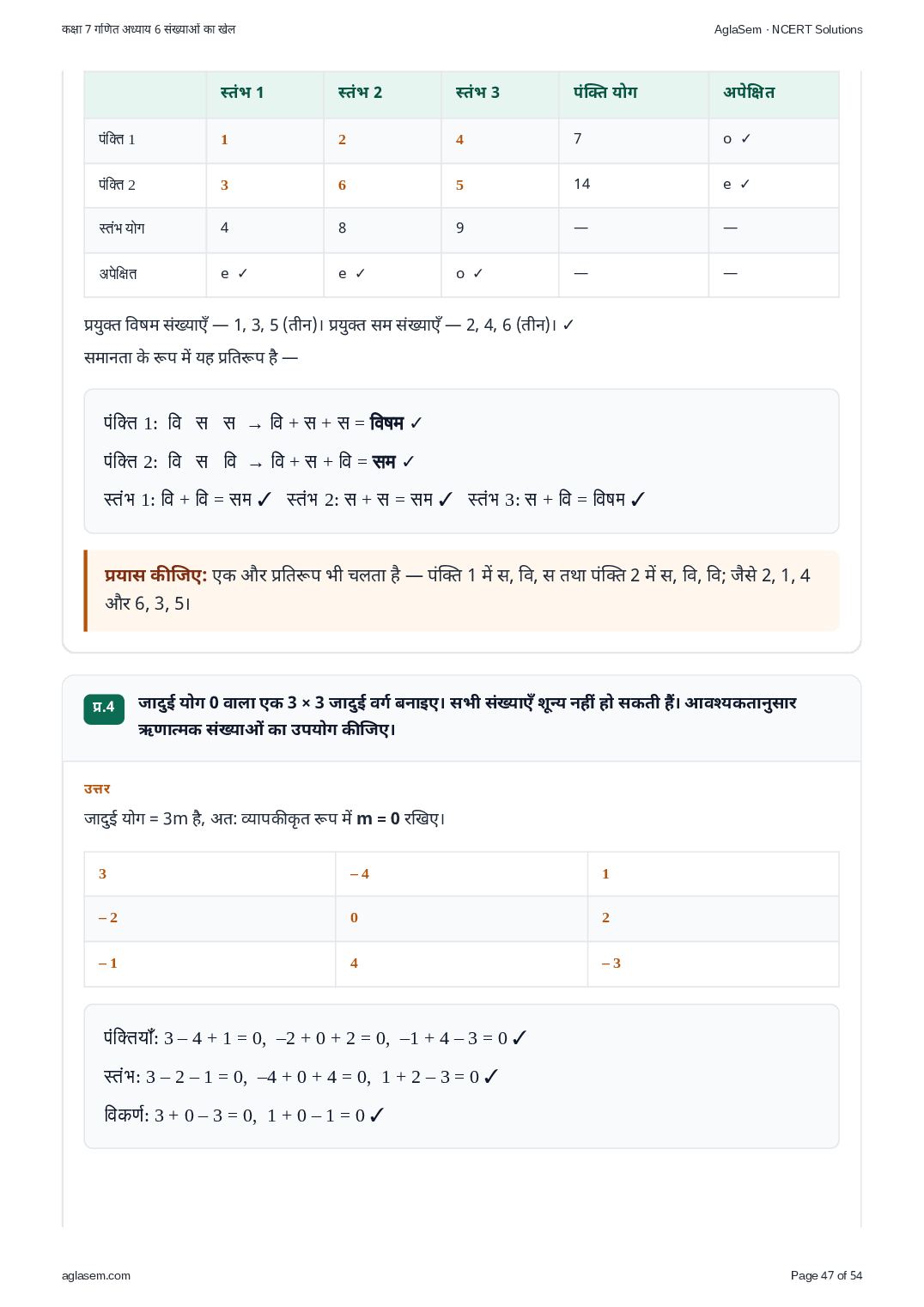Click the magic square cell with – 3

[713, 964]
